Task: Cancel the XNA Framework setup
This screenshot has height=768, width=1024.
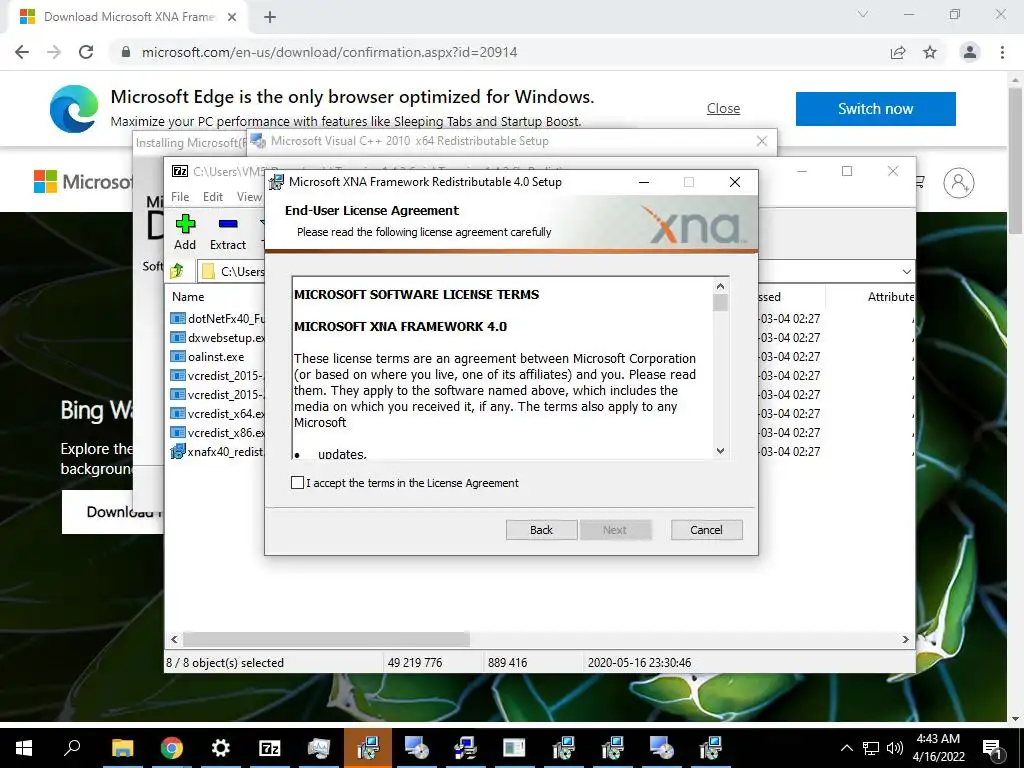Action: click(707, 530)
